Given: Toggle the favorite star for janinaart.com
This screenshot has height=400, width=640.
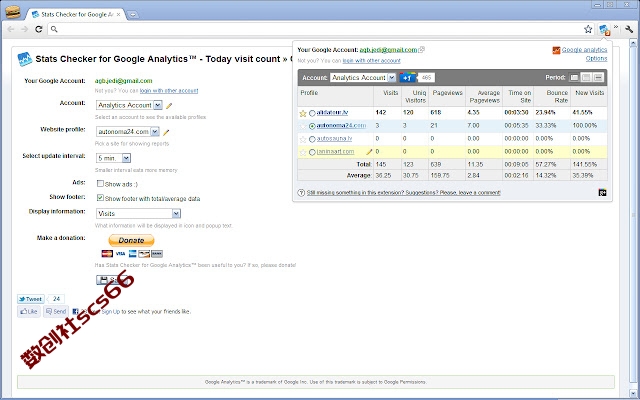Looking at the screenshot, I should coord(303,152).
